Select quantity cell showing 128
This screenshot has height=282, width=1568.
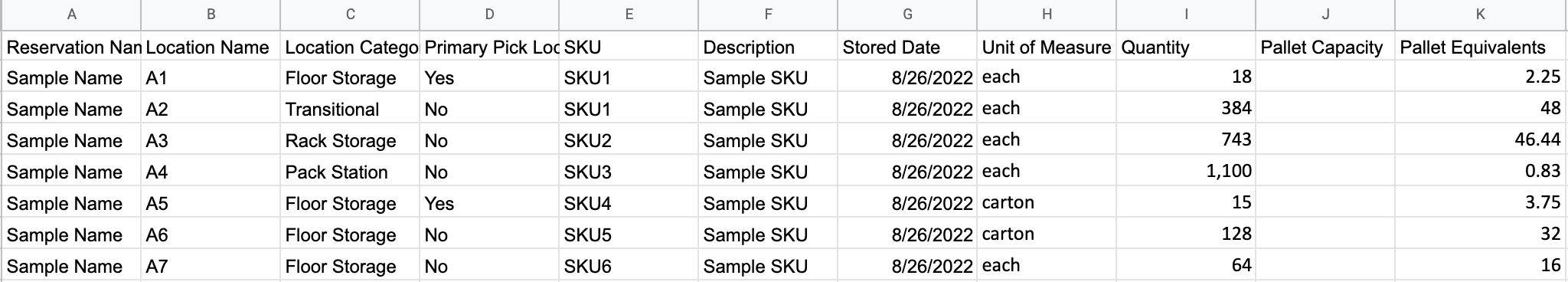click(x=1186, y=235)
